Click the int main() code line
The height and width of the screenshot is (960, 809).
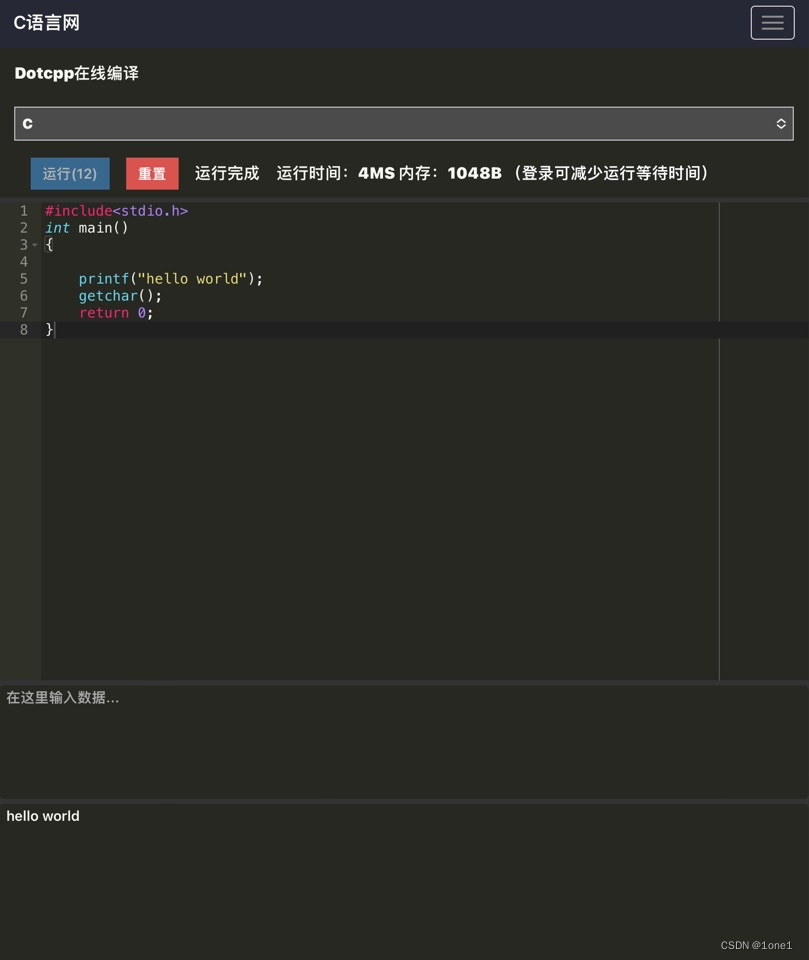[x=86, y=228]
